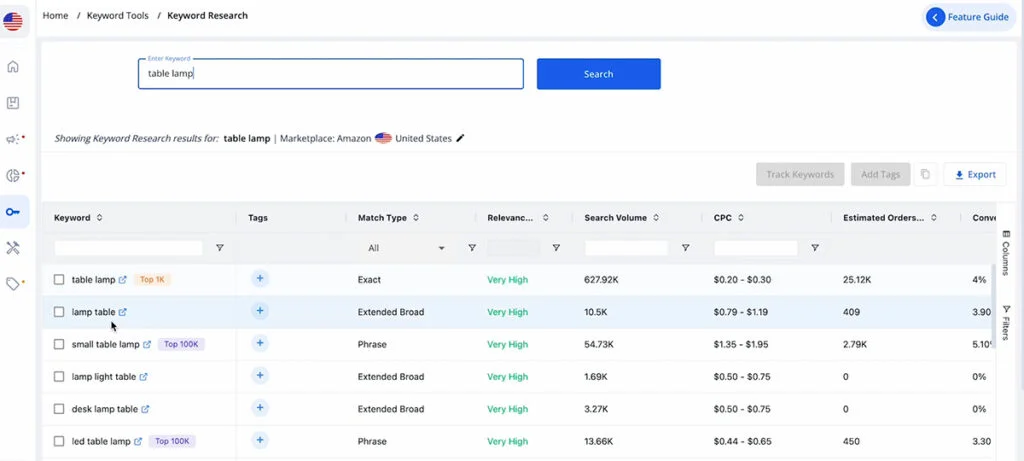Add tag to desk lamp table row
1024x461 pixels.
pyautogui.click(x=260, y=407)
